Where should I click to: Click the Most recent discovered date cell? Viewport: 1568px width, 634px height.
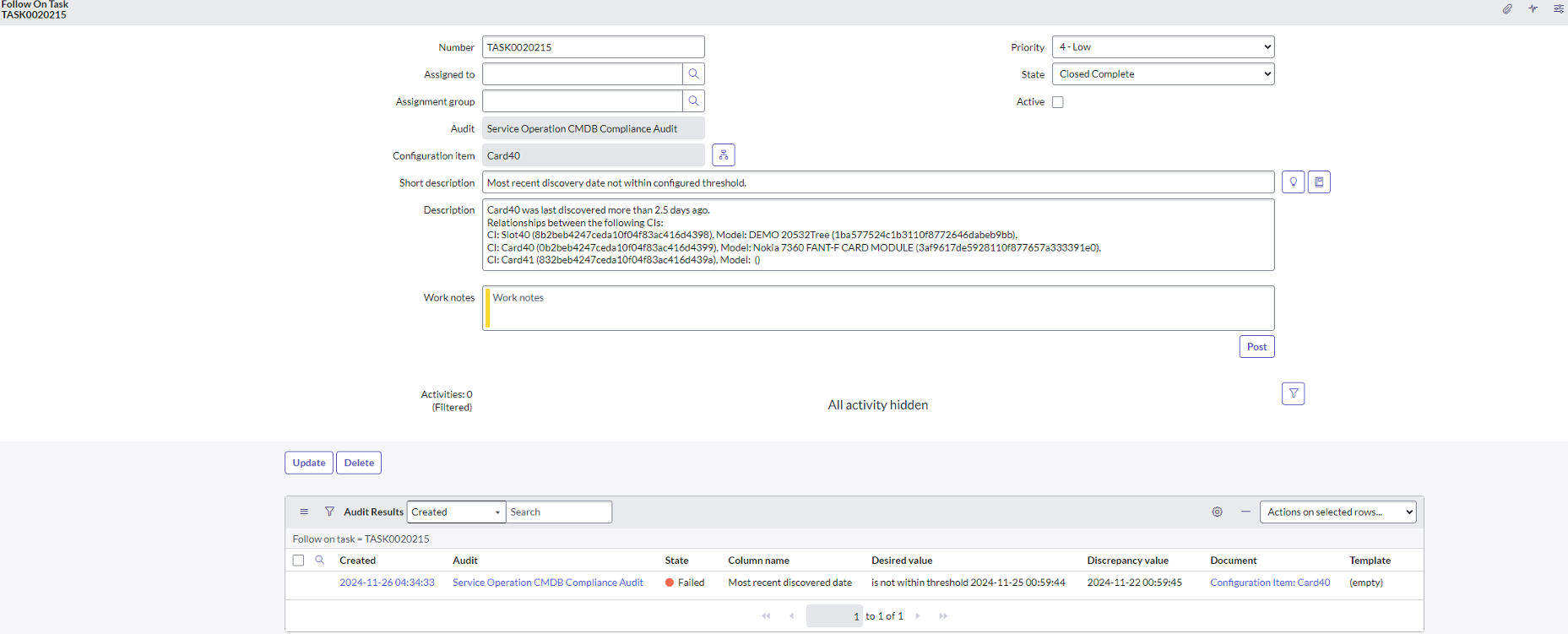tap(789, 583)
